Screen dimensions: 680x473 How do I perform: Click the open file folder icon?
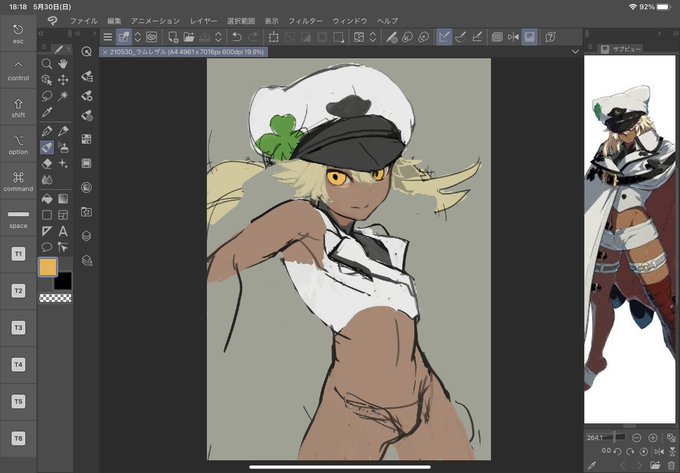(x=189, y=37)
